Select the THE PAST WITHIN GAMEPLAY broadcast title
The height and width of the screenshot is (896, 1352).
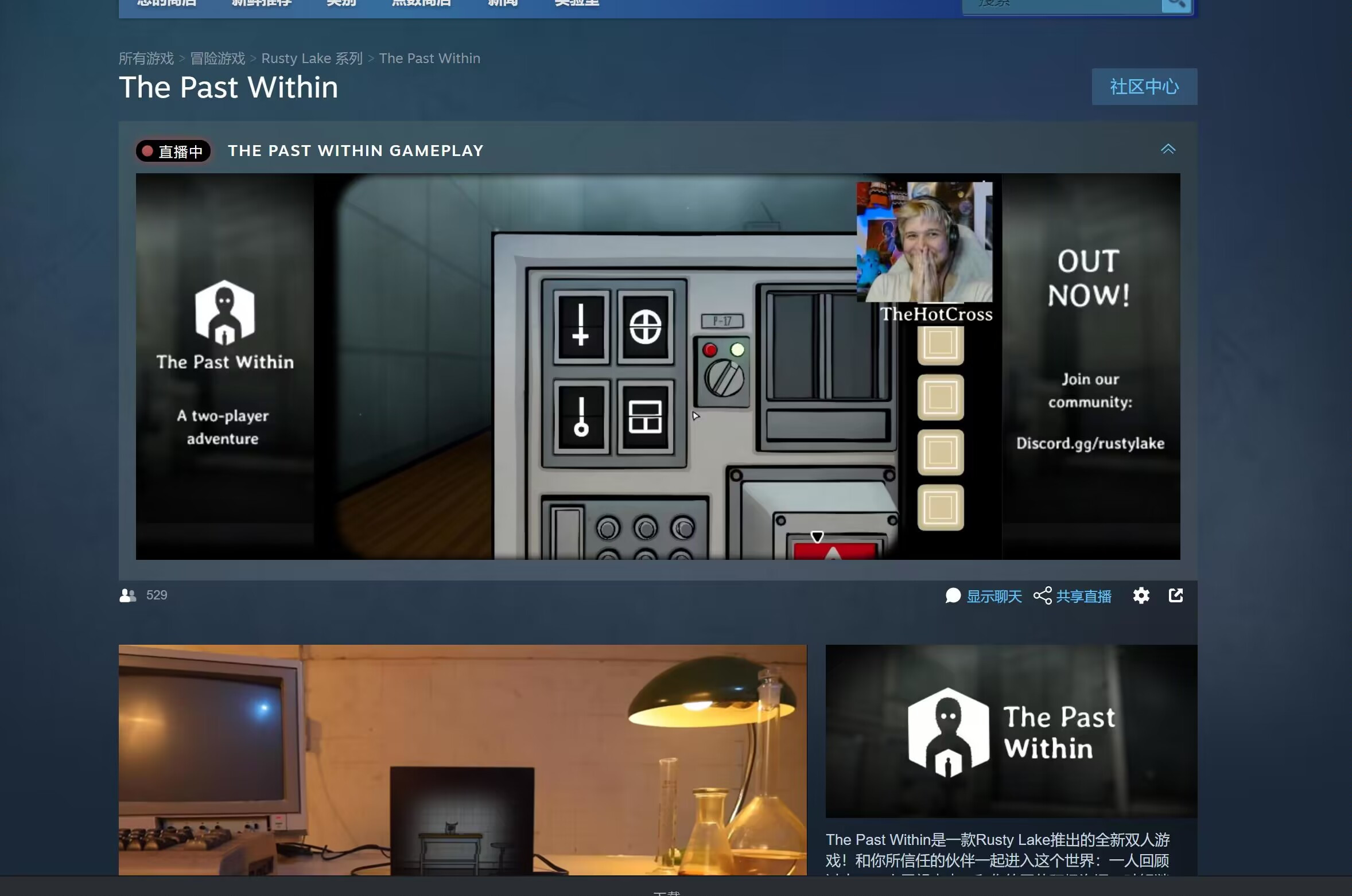(356, 151)
